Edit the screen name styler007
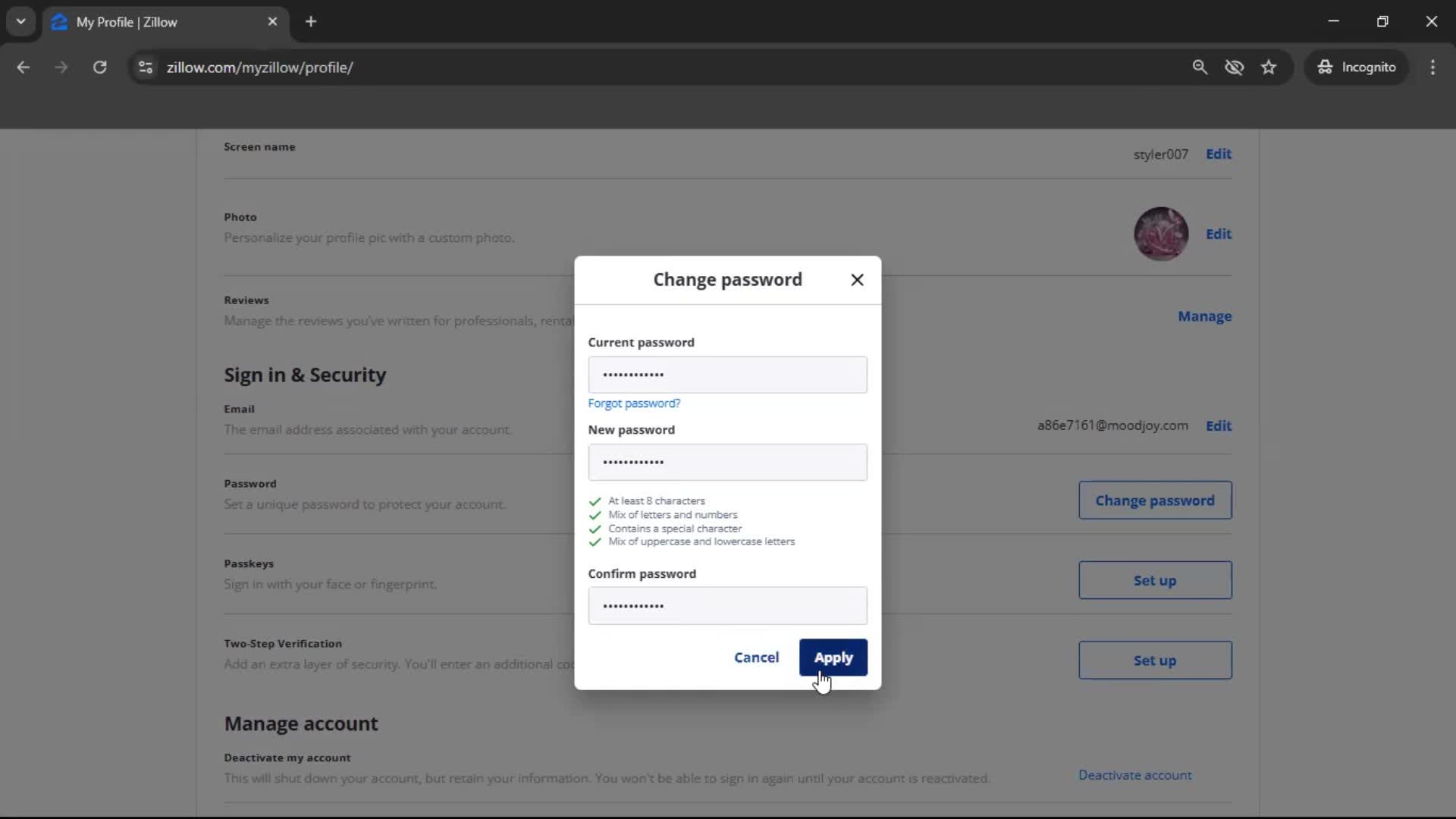1456x819 pixels. [x=1218, y=154]
